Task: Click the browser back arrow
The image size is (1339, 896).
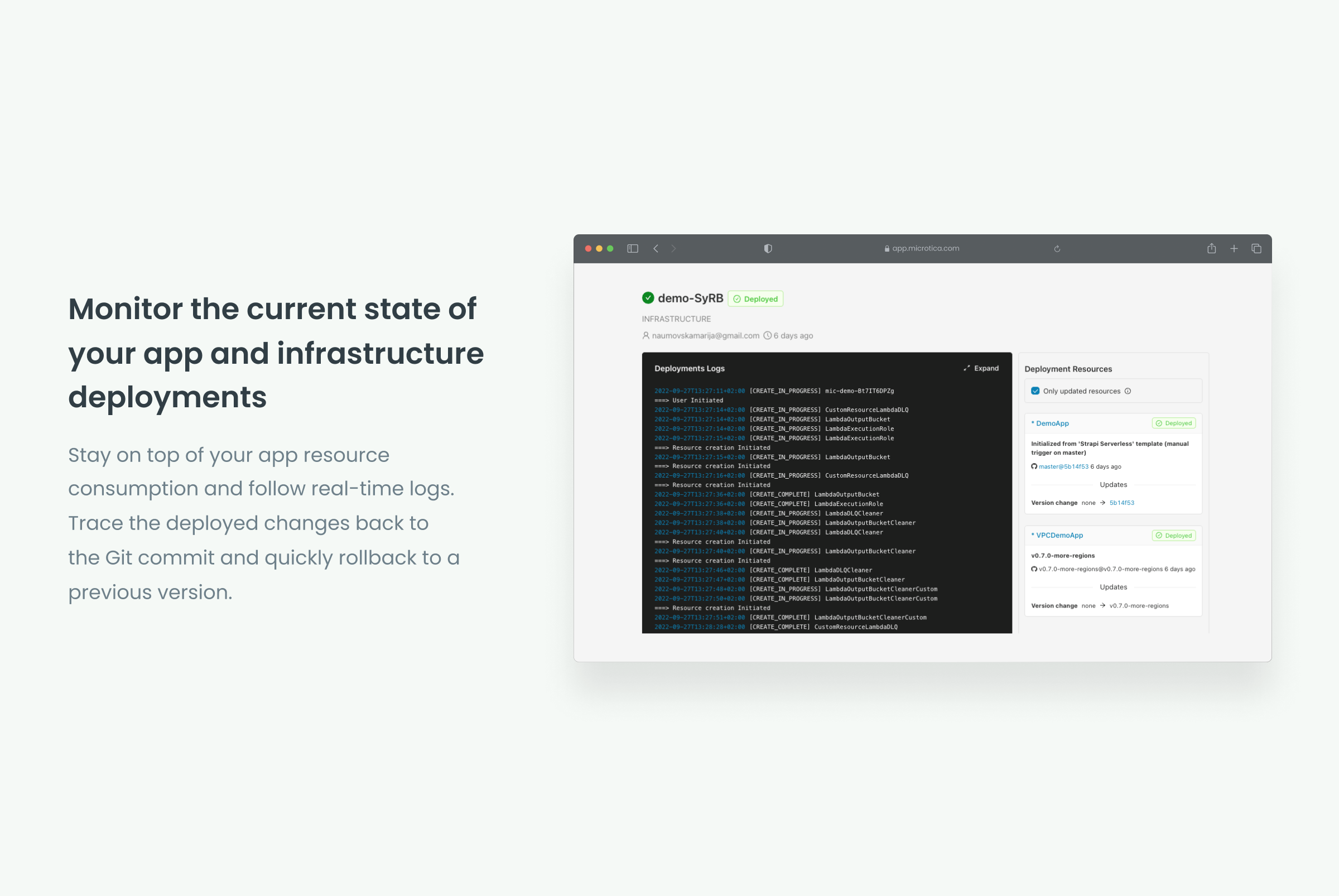Action: [x=656, y=249]
